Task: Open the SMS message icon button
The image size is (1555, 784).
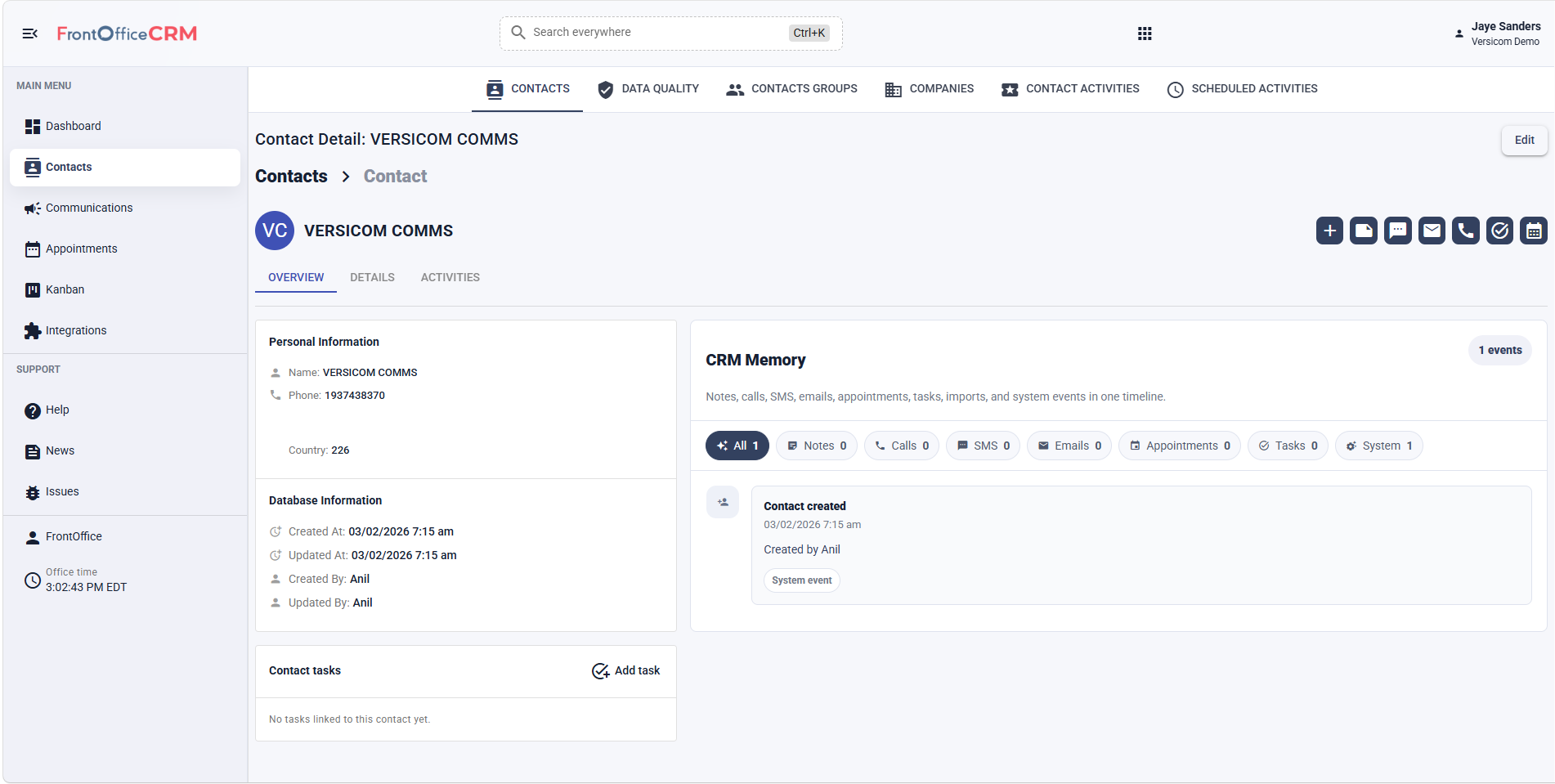Action: pyautogui.click(x=1398, y=231)
